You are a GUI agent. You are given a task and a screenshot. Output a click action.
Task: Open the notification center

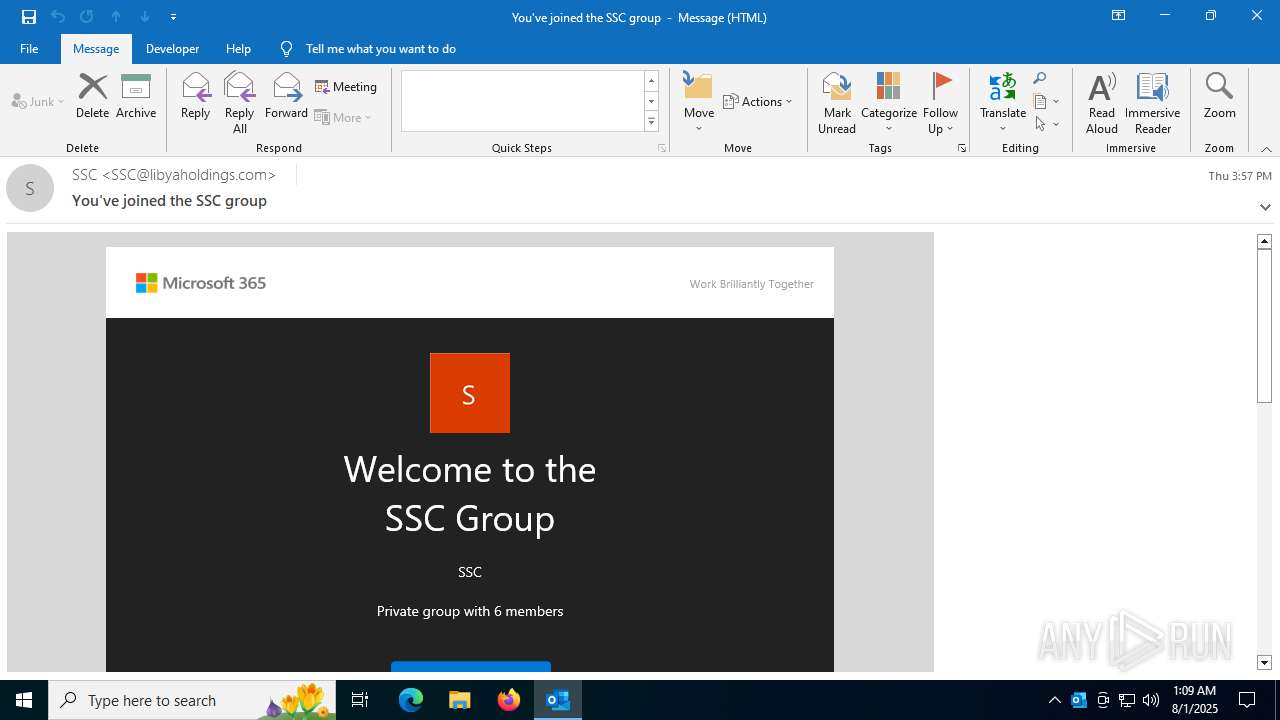1247,700
